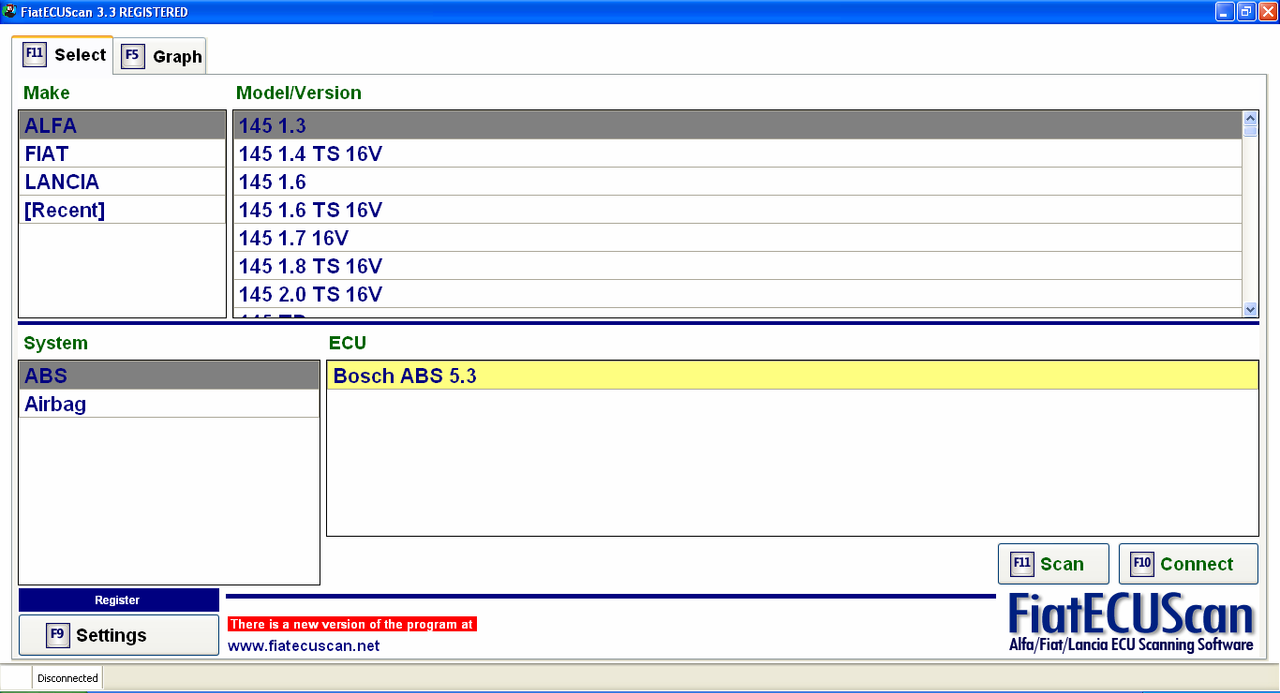The width and height of the screenshot is (1280, 693).
Task: Select model 145 1.7 16V
Action: click(738, 237)
